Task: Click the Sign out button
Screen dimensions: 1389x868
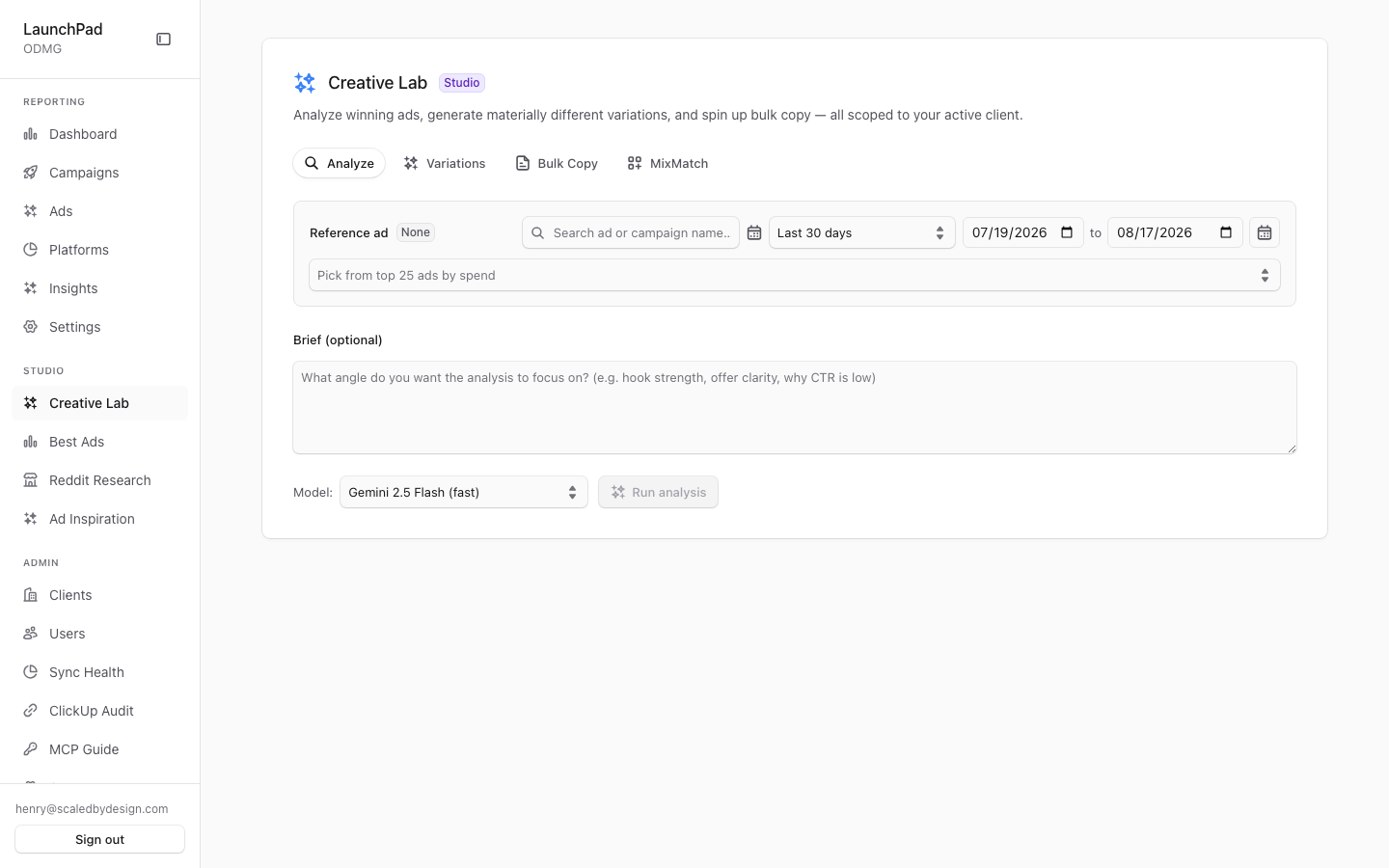Action: (x=100, y=839)
